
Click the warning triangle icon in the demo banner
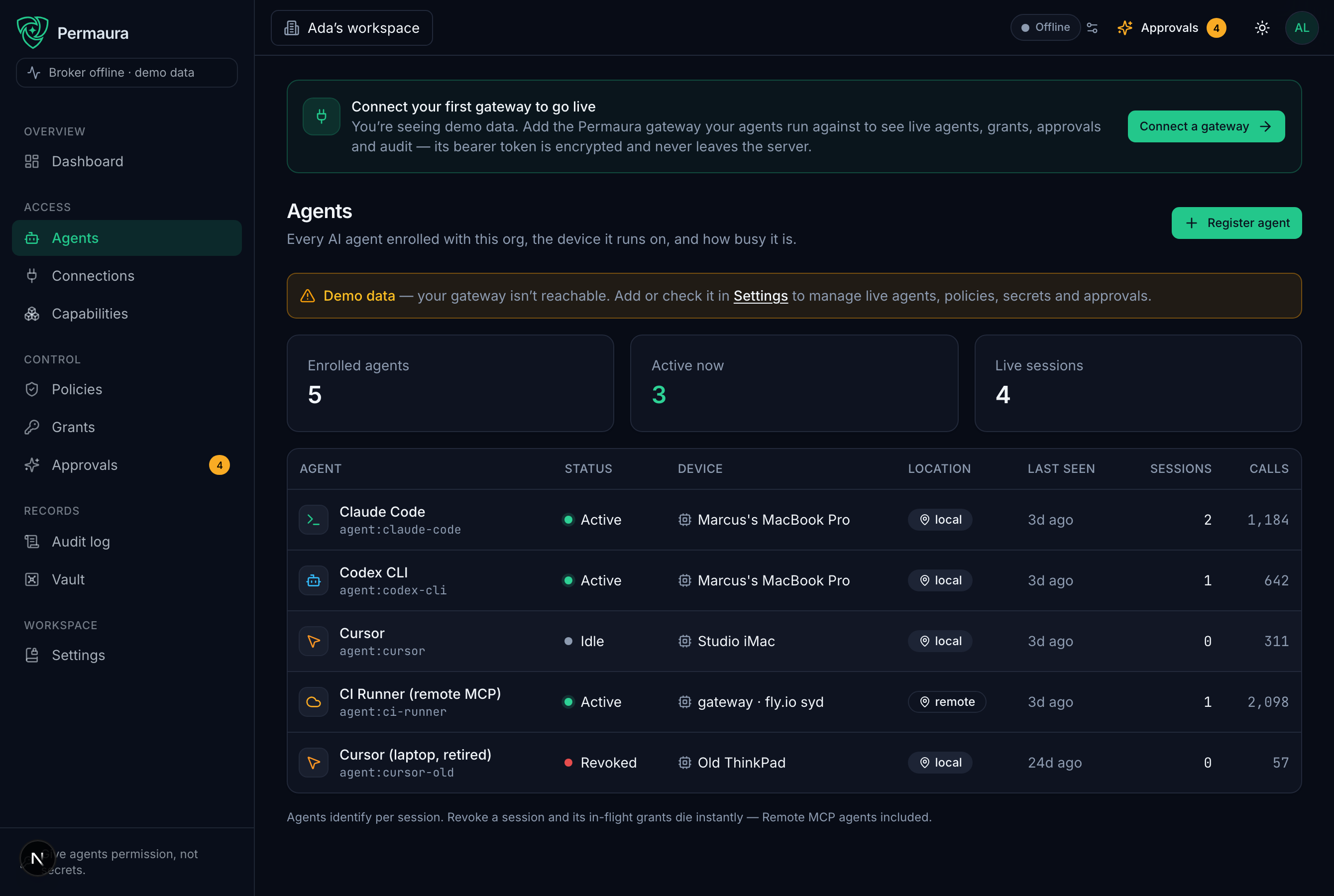pos(308,296)
